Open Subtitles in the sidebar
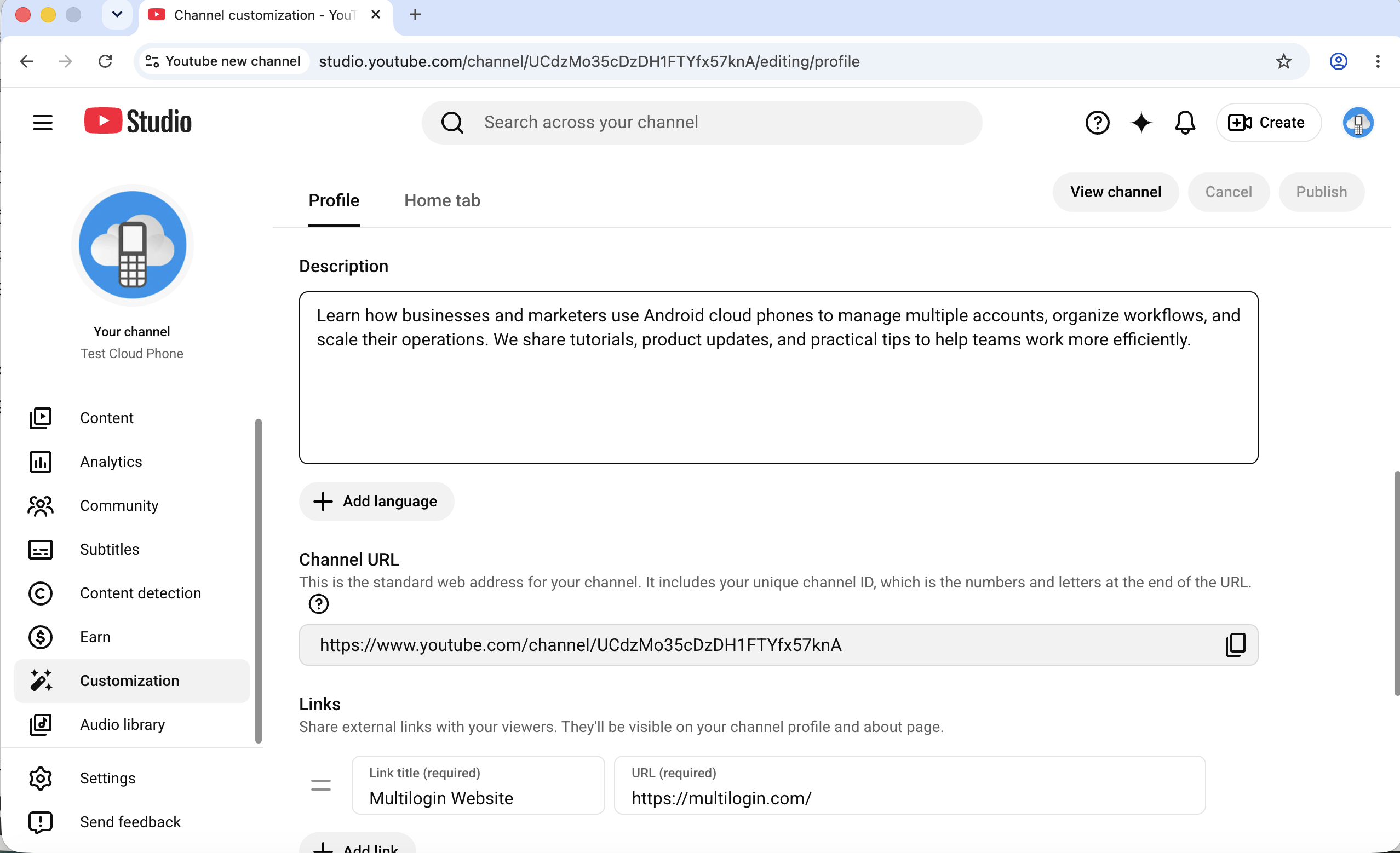The image size is (1400, 853). [x=132, y=549]
